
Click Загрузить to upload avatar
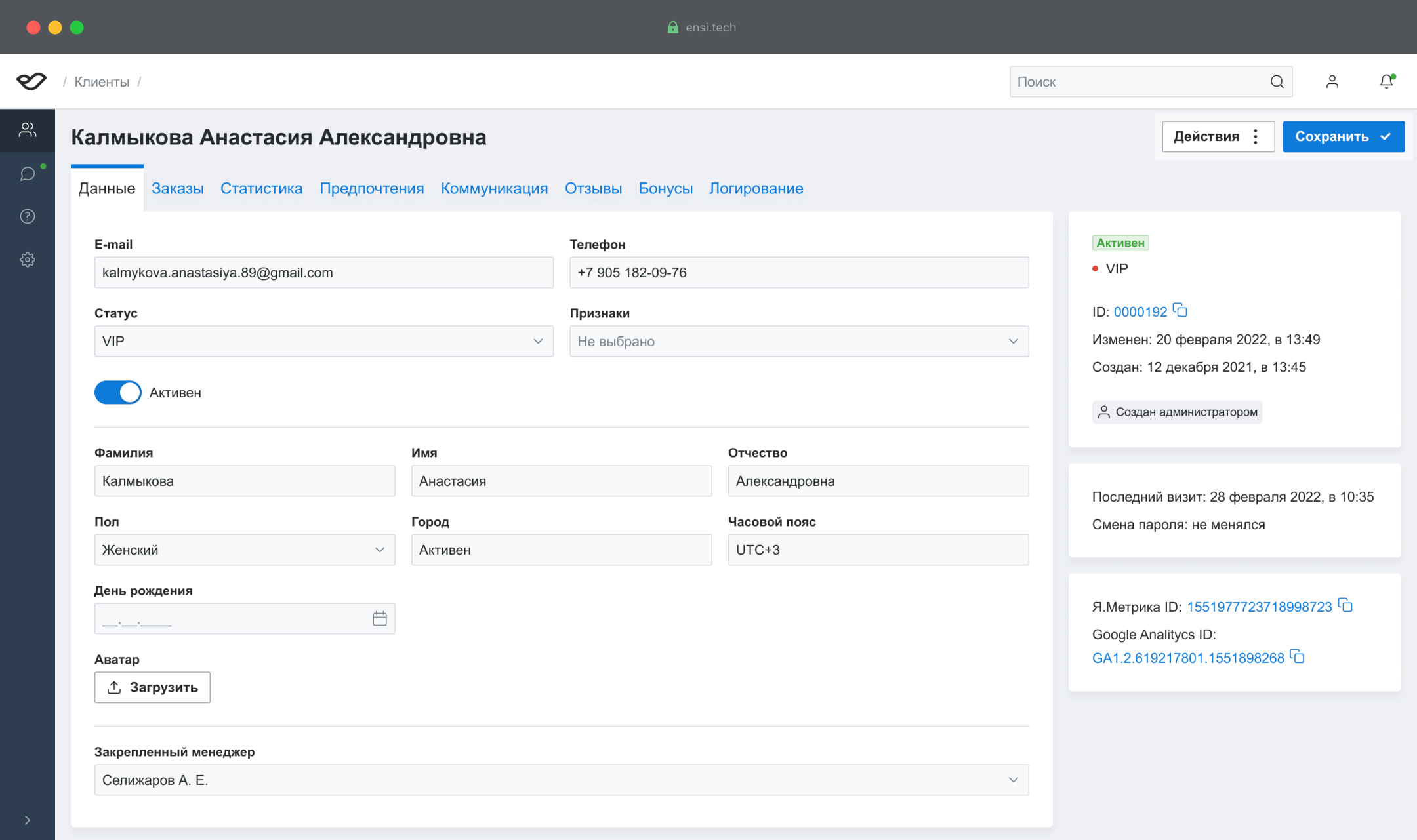tap(152, 687)
